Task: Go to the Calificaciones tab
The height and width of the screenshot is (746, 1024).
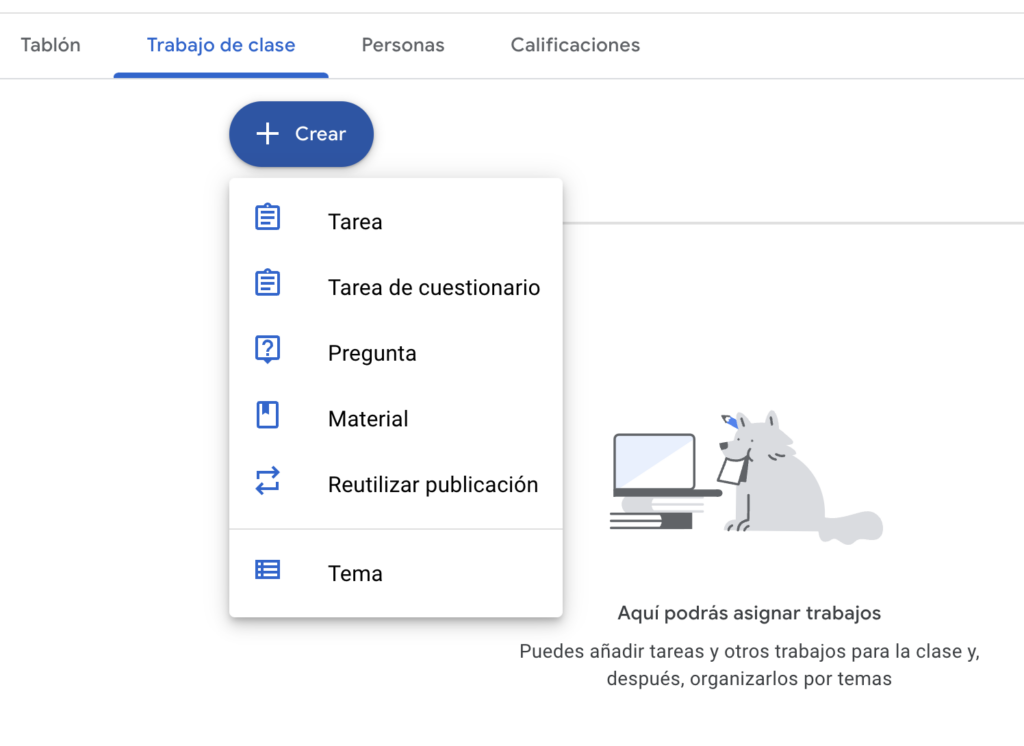Action: coord(575,45)
